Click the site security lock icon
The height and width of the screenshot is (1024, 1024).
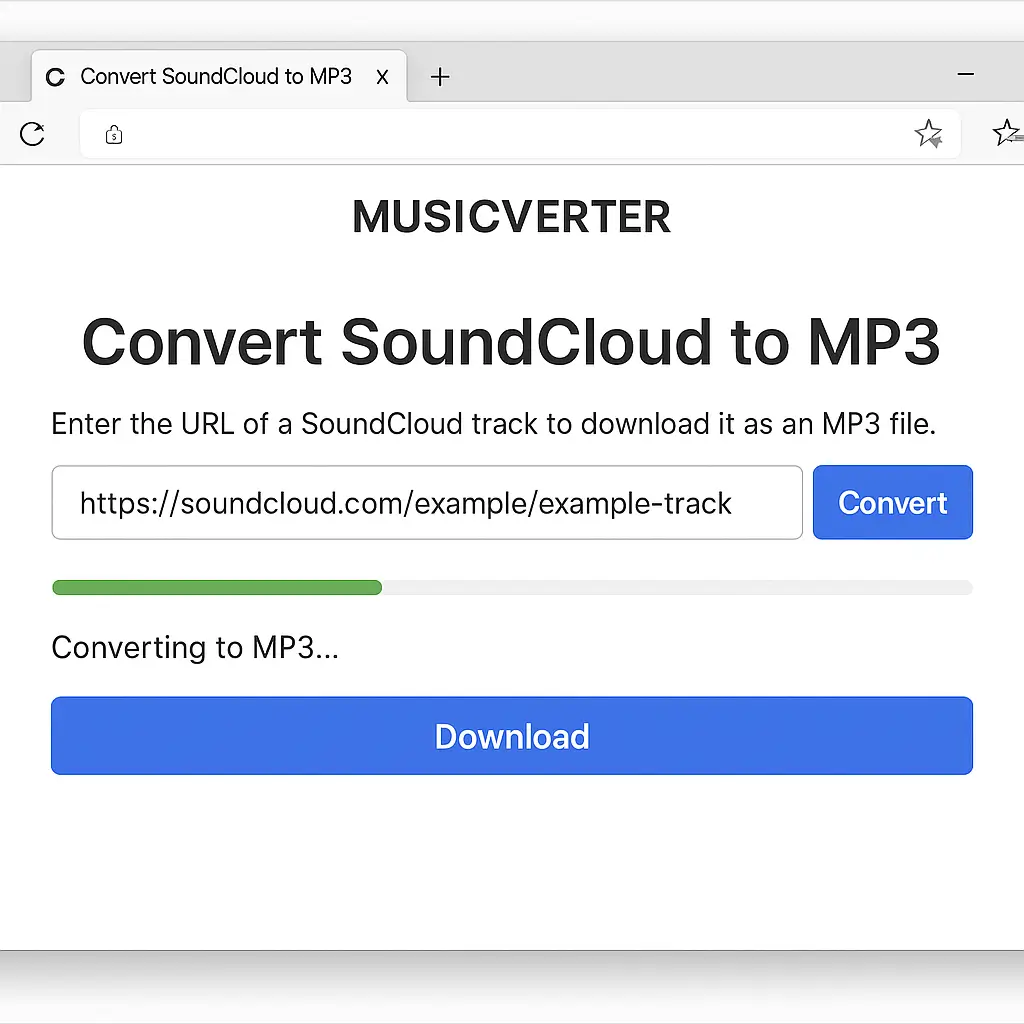(x=114, y=135)
